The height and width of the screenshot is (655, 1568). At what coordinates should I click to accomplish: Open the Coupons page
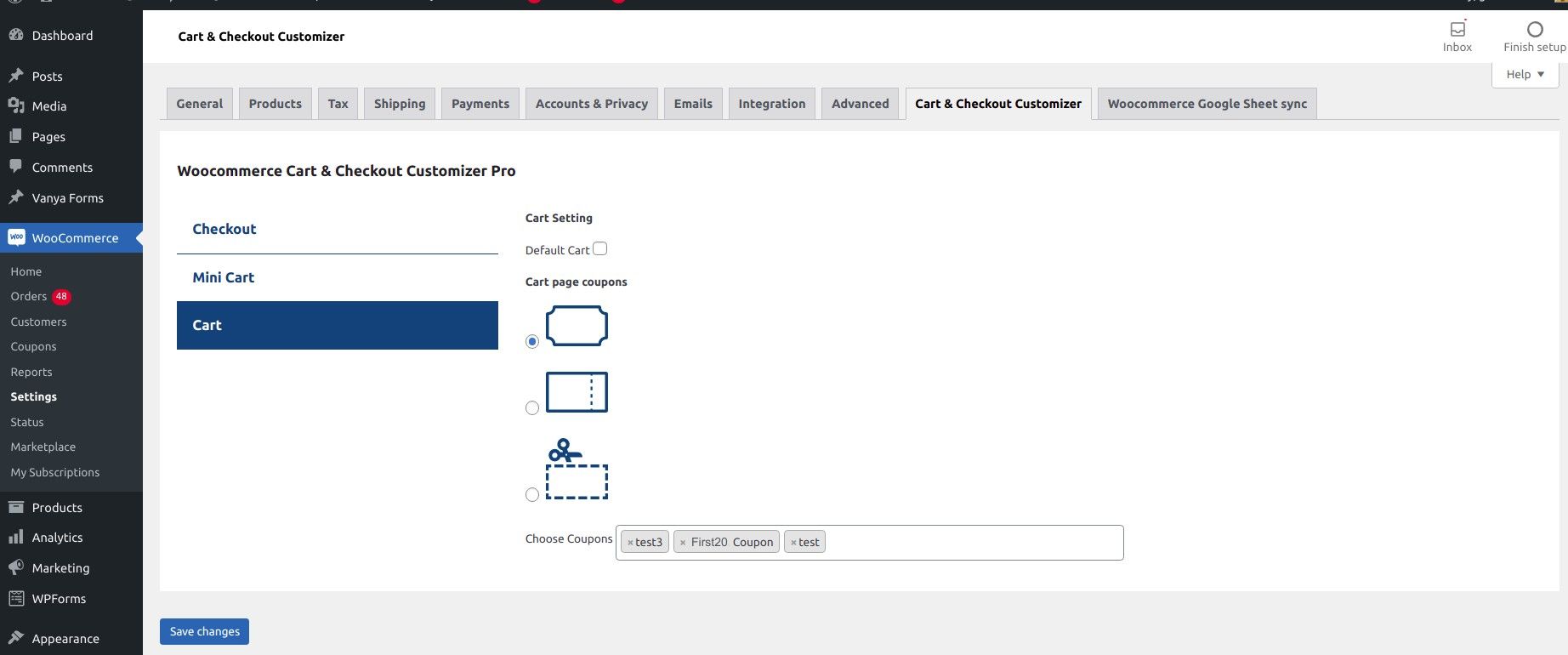[33, 346]
